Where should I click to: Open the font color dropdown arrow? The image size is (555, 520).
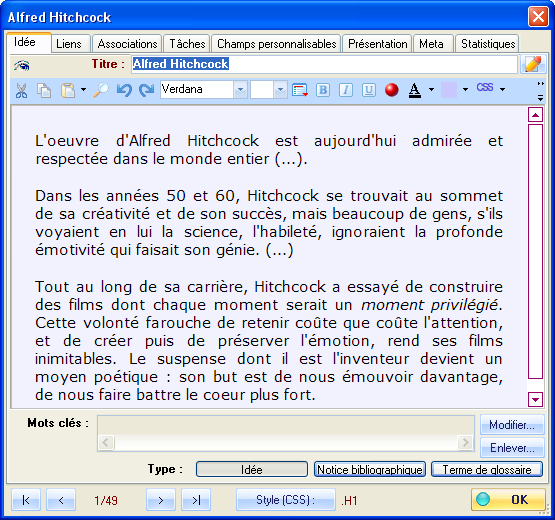click(x=431, y=90)
